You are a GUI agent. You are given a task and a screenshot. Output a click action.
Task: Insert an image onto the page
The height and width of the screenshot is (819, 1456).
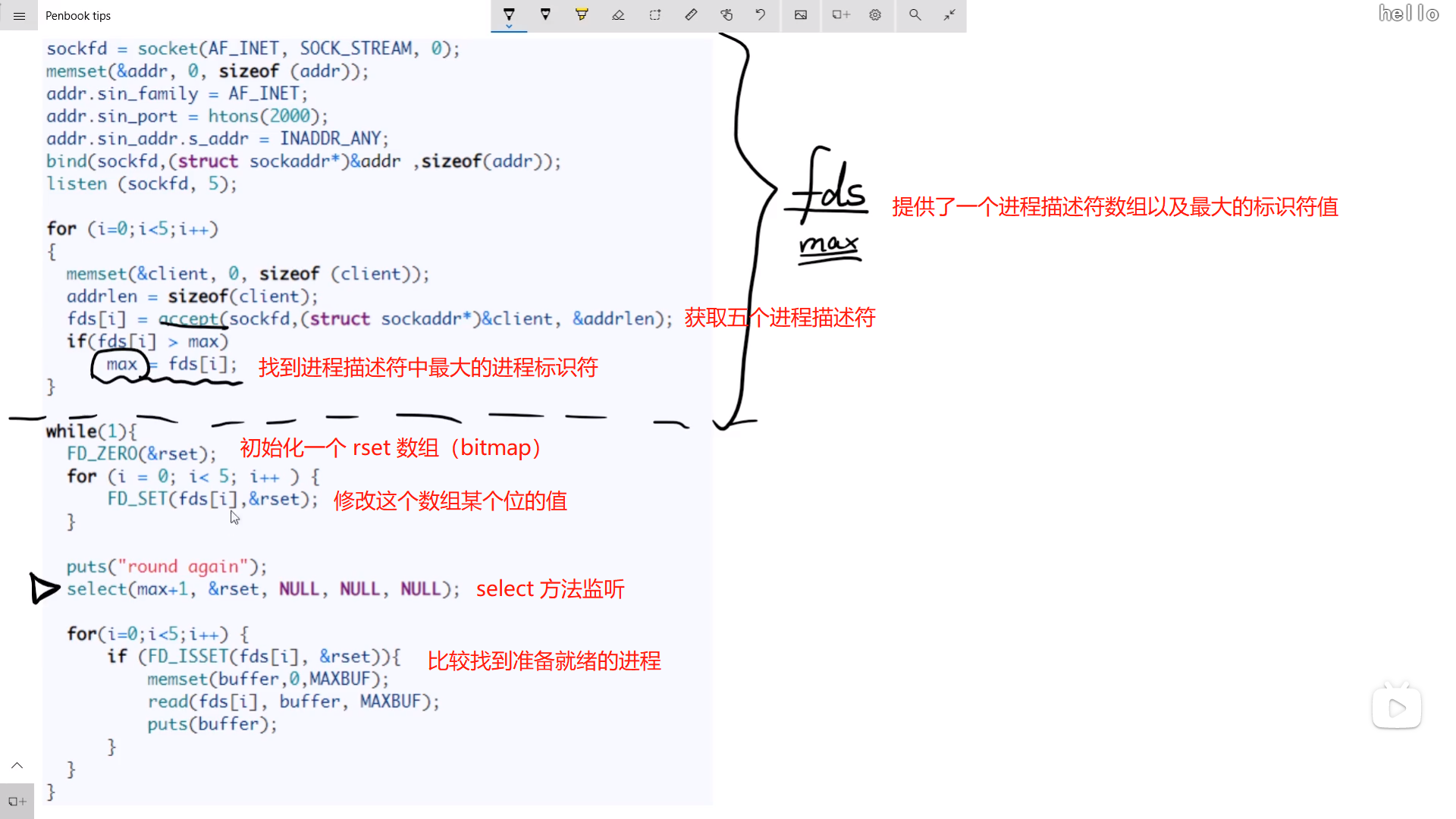click(800, 14)
